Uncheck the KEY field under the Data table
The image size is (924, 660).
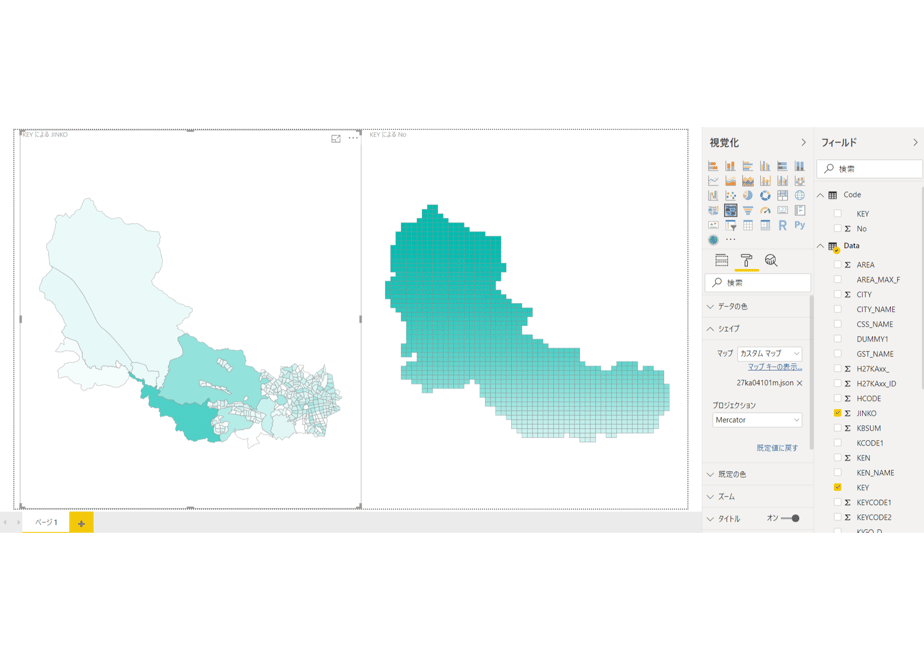(837, 487)
